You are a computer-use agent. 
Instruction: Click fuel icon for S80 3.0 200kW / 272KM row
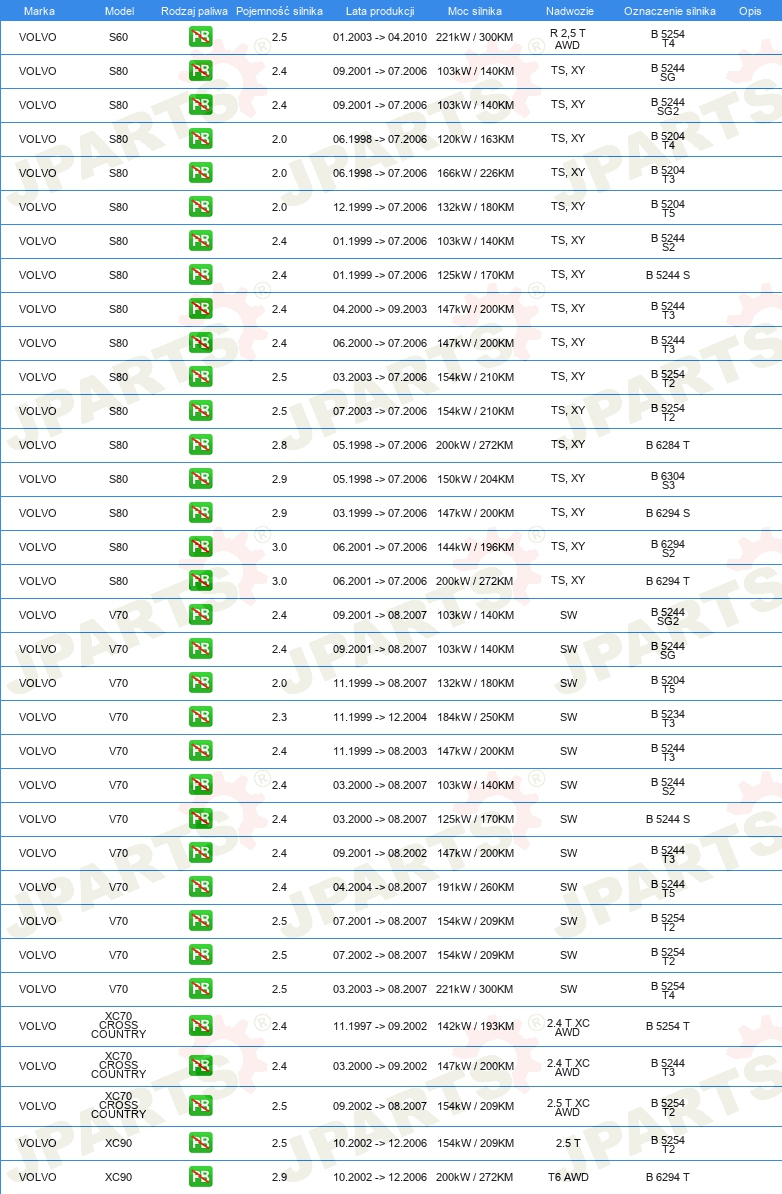201,581
